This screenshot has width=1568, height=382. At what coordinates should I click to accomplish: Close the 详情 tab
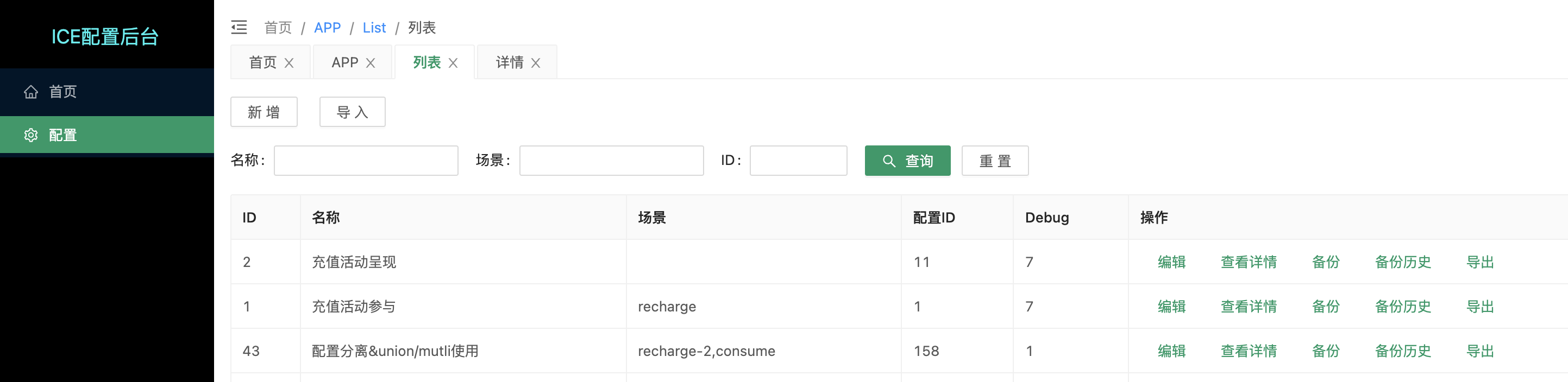tap(536, 62)
